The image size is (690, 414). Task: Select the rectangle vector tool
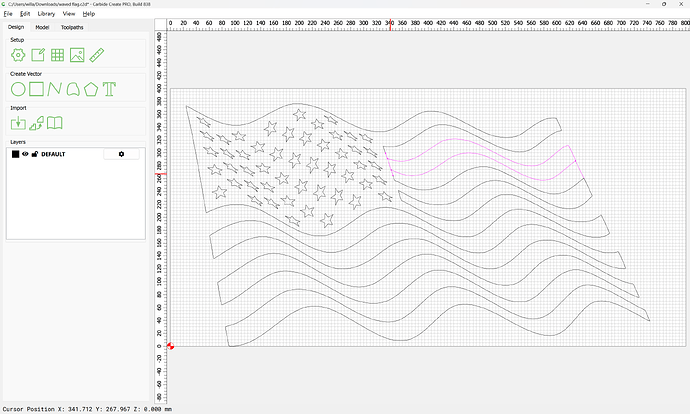pyautogui.click(x=36, y=89)
